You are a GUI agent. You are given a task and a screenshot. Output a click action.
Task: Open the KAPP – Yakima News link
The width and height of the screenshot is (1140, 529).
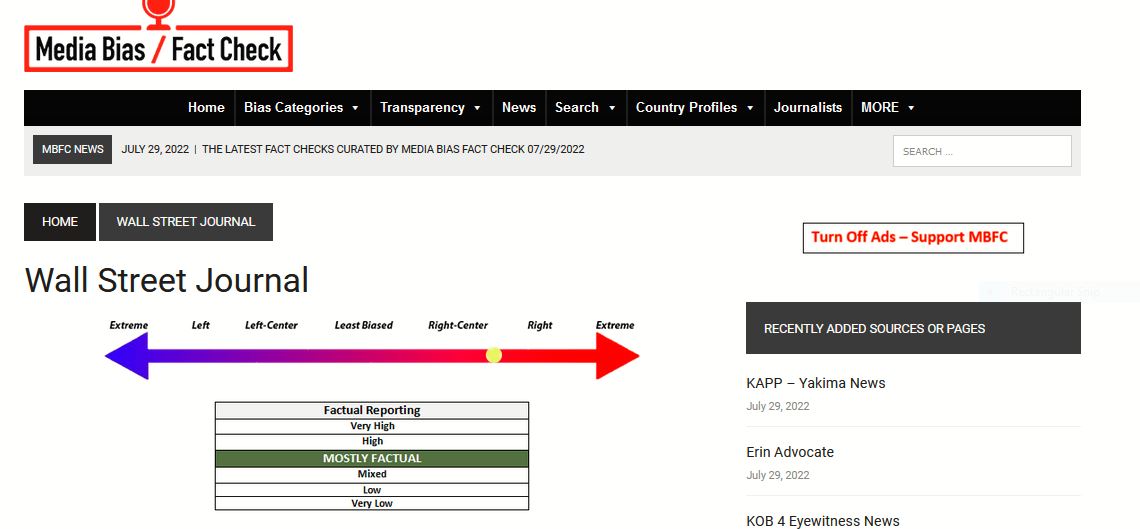click(x=816, y=383)
